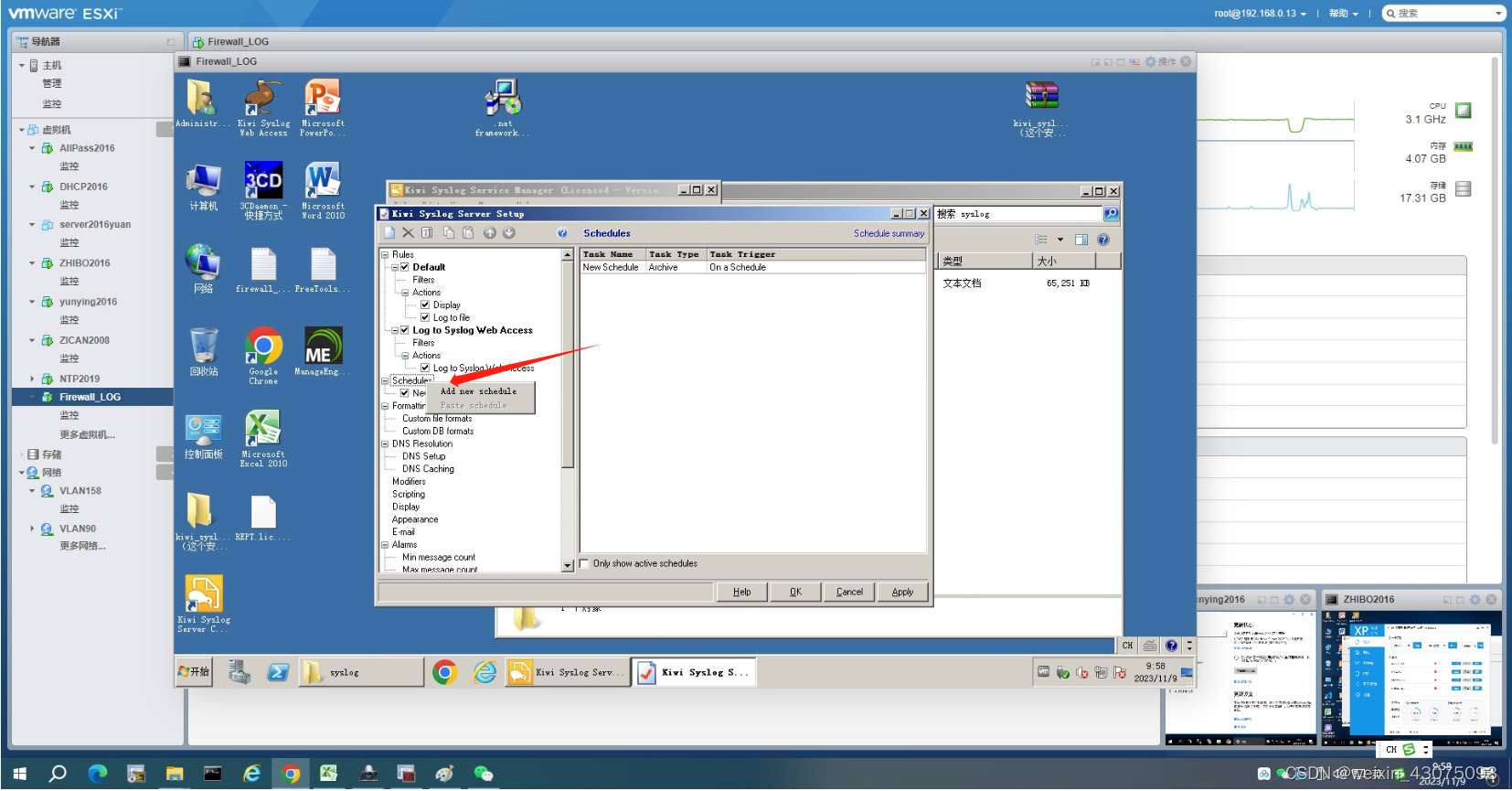Open Google Chrome desktop shortcut in the VM
This screenshot has width=1512, height=791.
click(x=263, y=356)
